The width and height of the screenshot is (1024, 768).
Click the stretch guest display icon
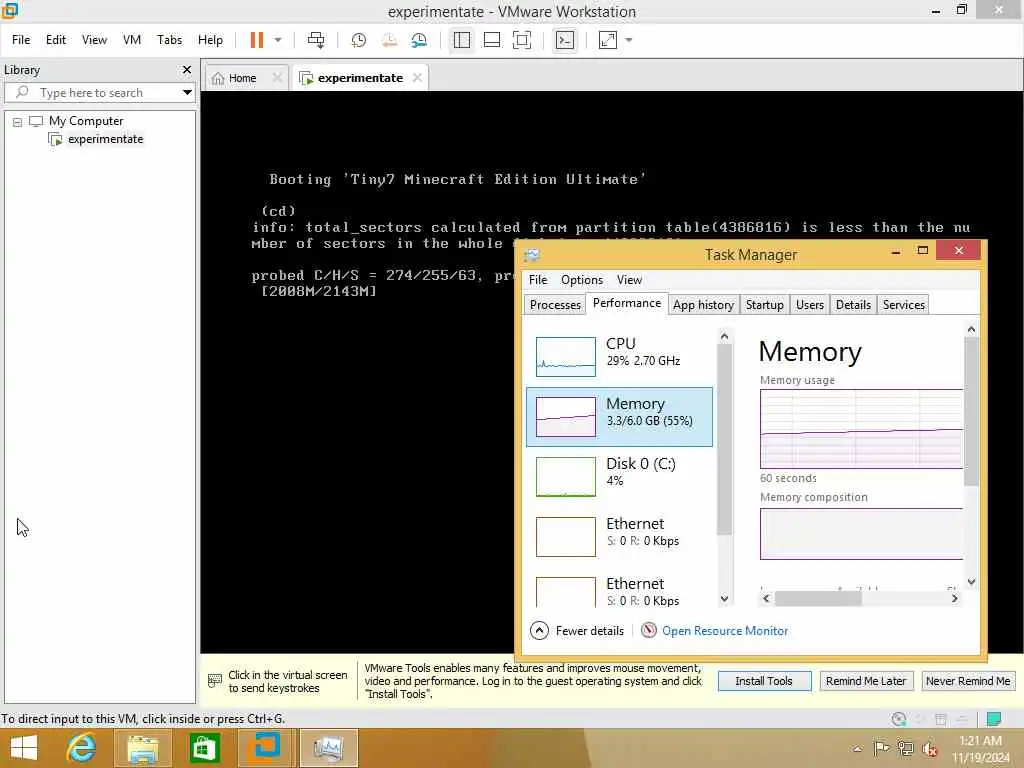[608, 40]
